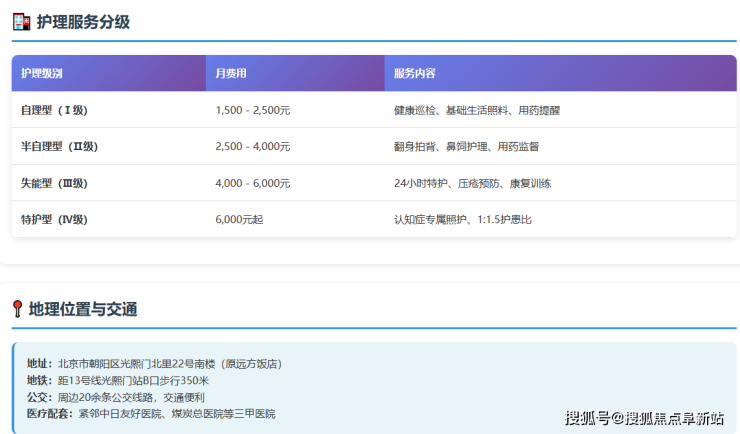Click the 半自理型（II级）row label

59,146
